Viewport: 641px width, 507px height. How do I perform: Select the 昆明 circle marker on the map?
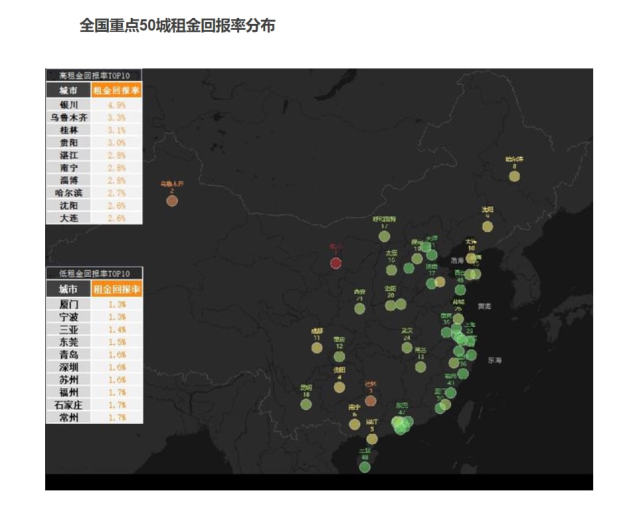[x=306, y=404]
